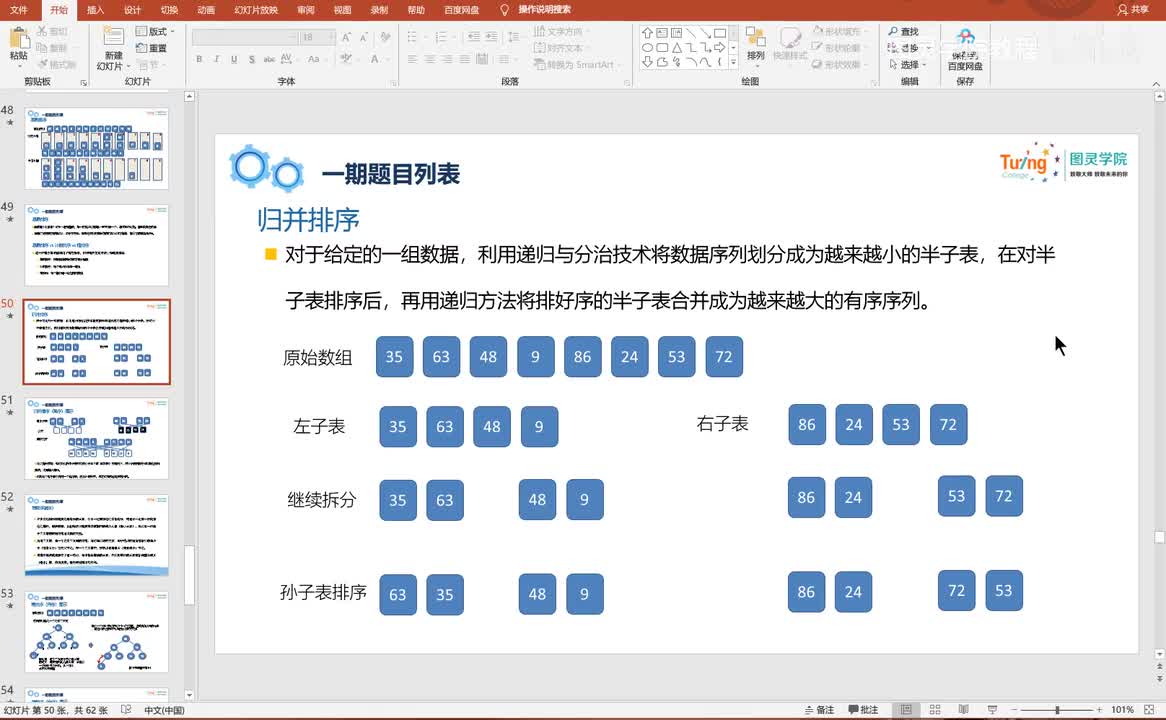Click the Reset (重置) slide button
The image size is (1166, 720).
tap(152, 48)
